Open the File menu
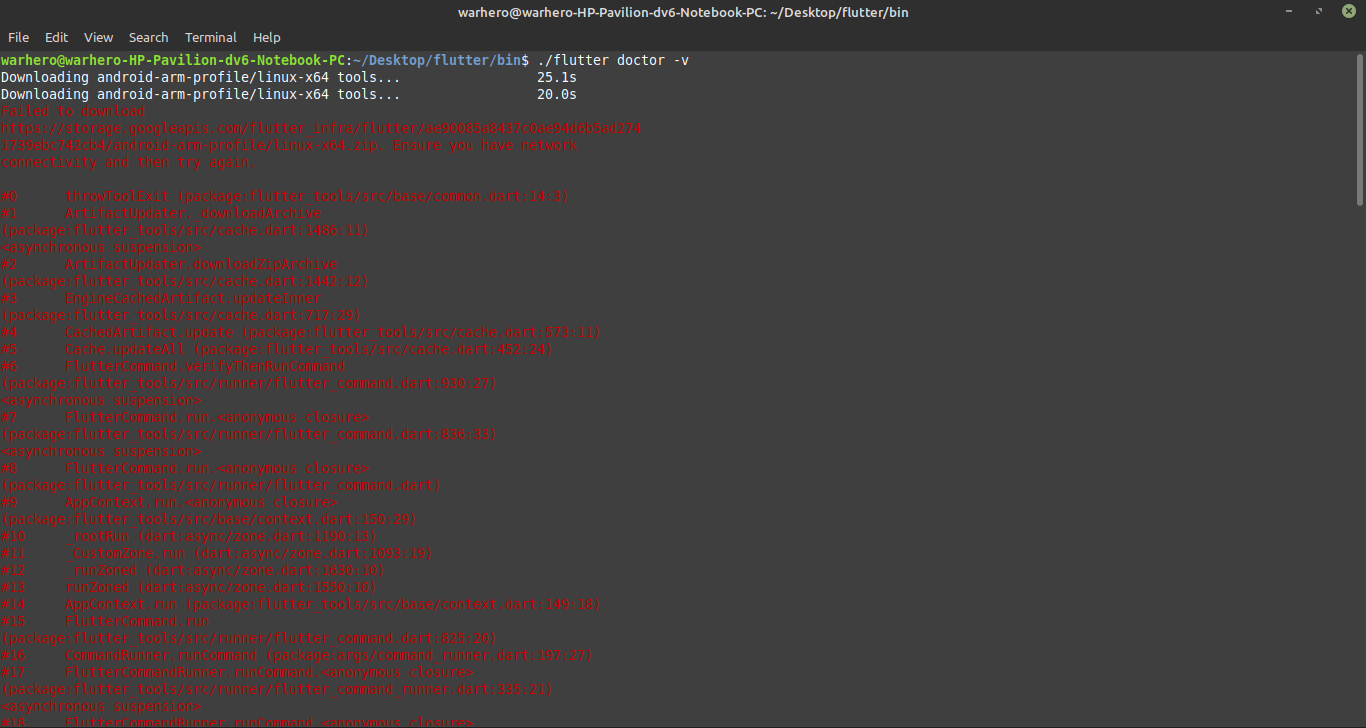Viewport: 1366px width, 728px height. pos(18,37)
